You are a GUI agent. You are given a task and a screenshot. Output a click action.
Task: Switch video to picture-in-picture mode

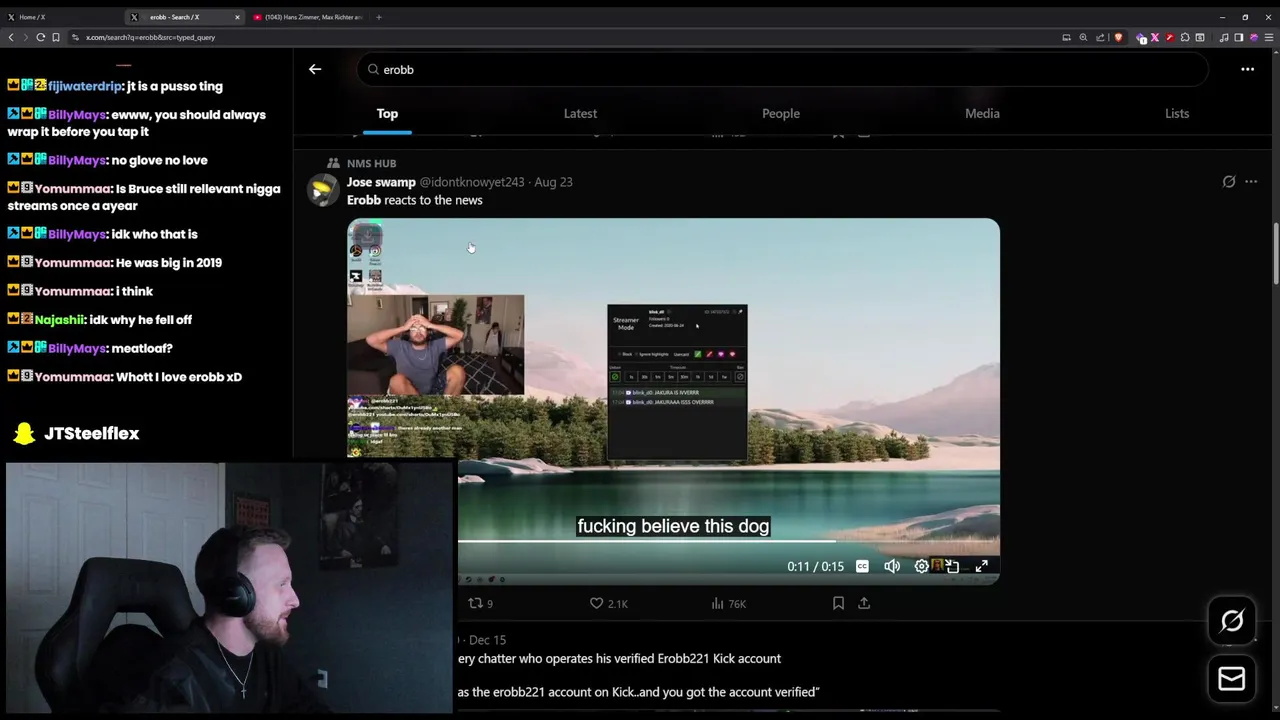(952, 566)
